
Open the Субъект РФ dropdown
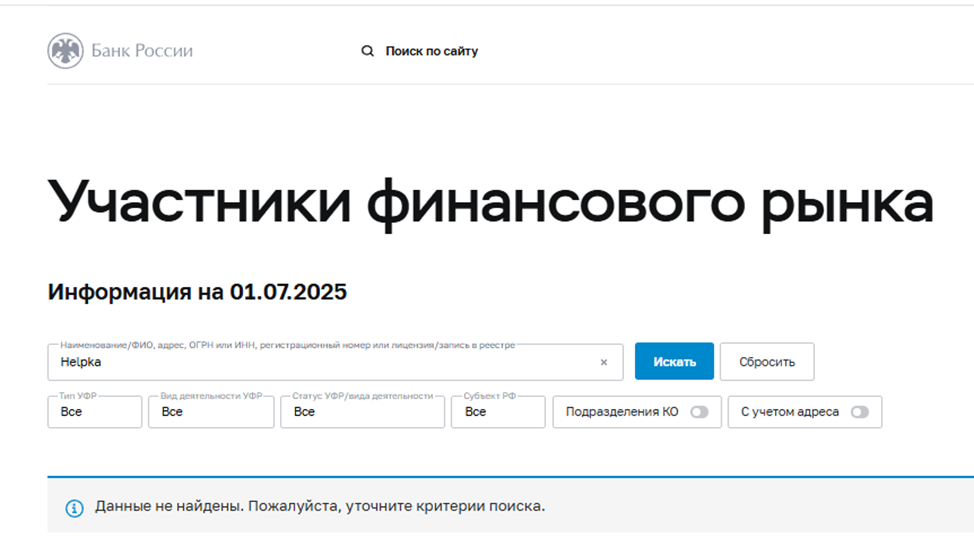(x=498, y=411)
